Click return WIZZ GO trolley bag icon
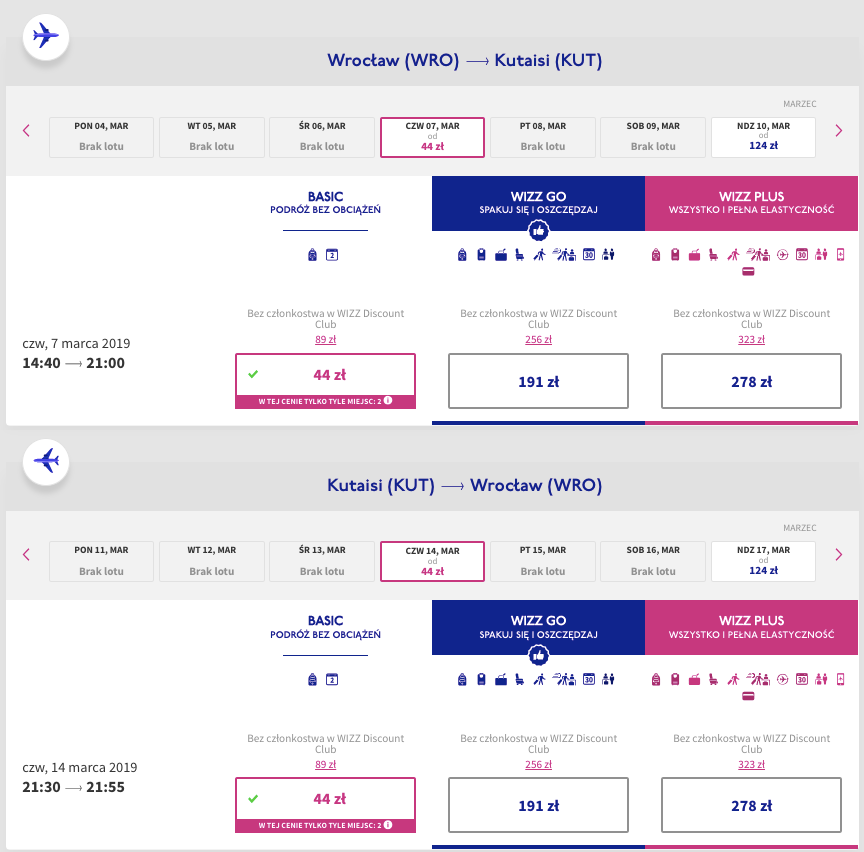 tap(481, 680)
